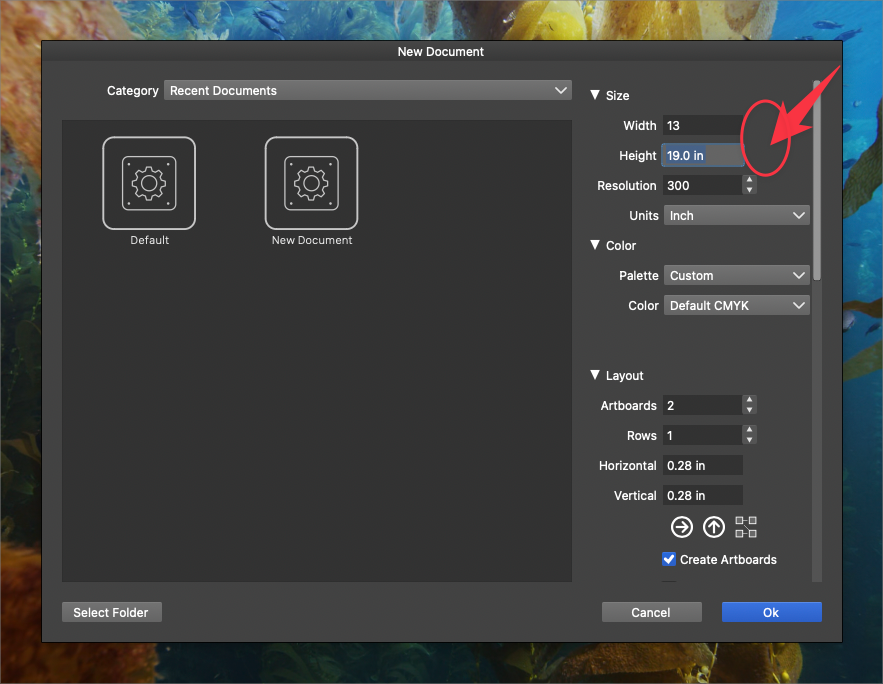883x684 pixels.
Task: Click the right-arrow artboard direction icon
Action: click(682, 527)
